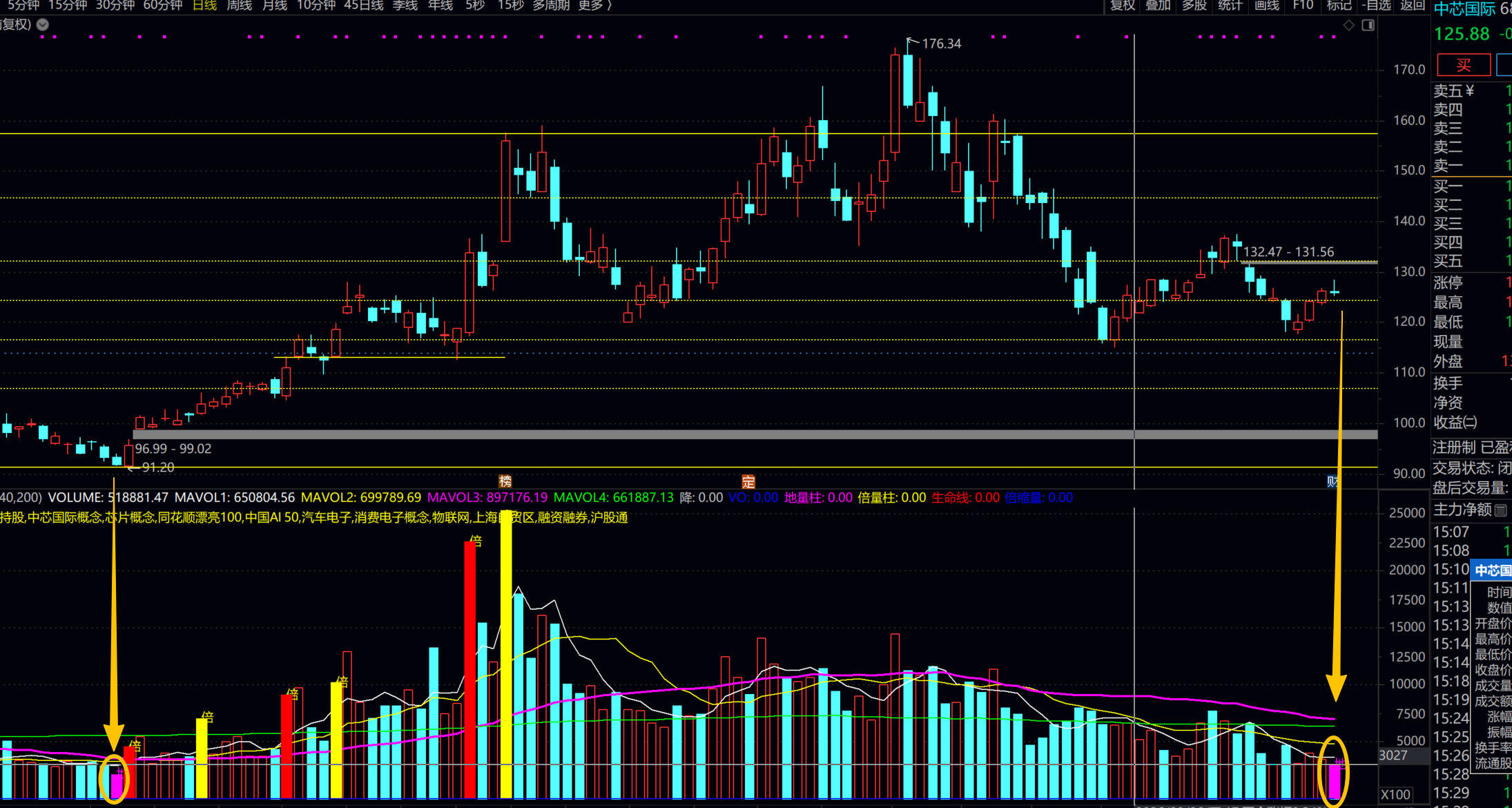Screen dimensions: 1512x808
Task: Click the X100 volume scale label
Action: (1395, 795)
